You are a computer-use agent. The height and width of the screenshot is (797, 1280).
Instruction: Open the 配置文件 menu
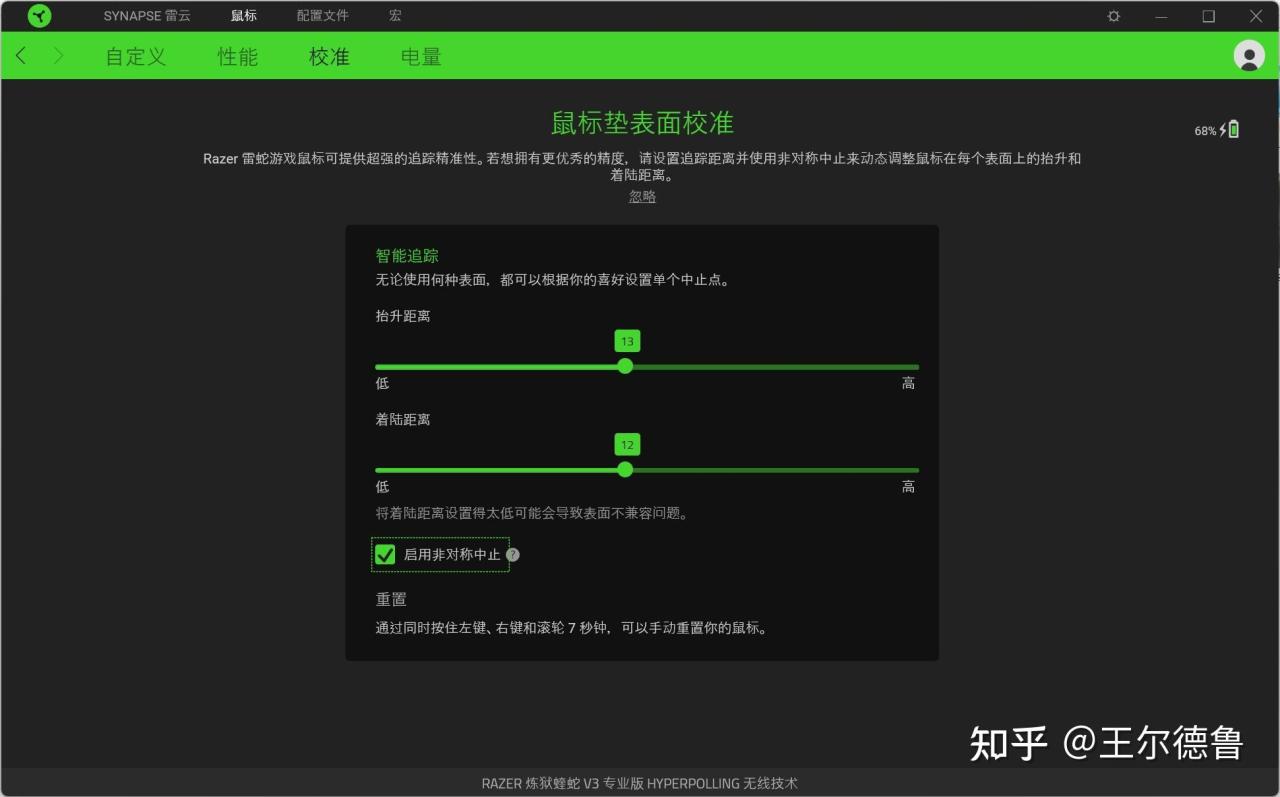pos(323,16)
